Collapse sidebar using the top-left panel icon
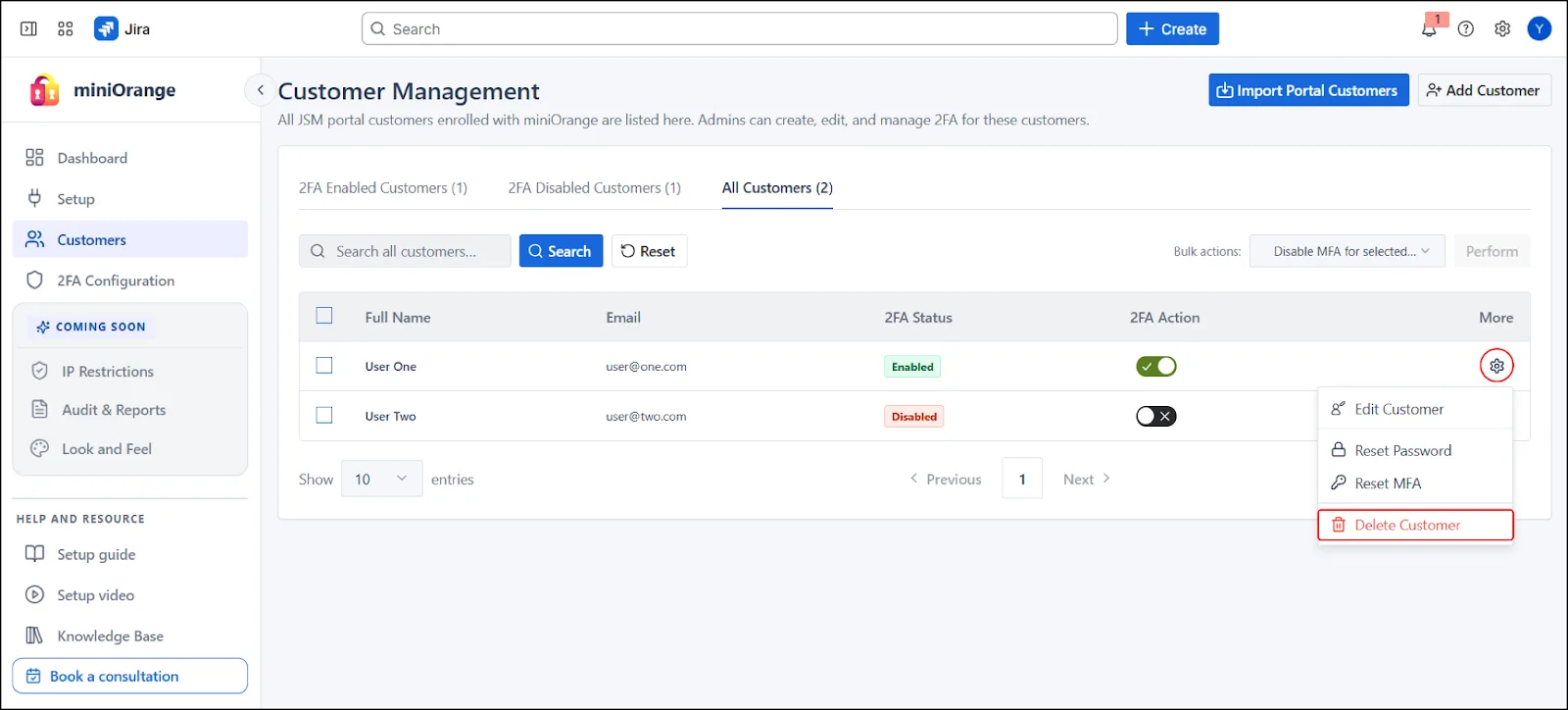The width and height of the screenshot is (1568, 710). 28,29
